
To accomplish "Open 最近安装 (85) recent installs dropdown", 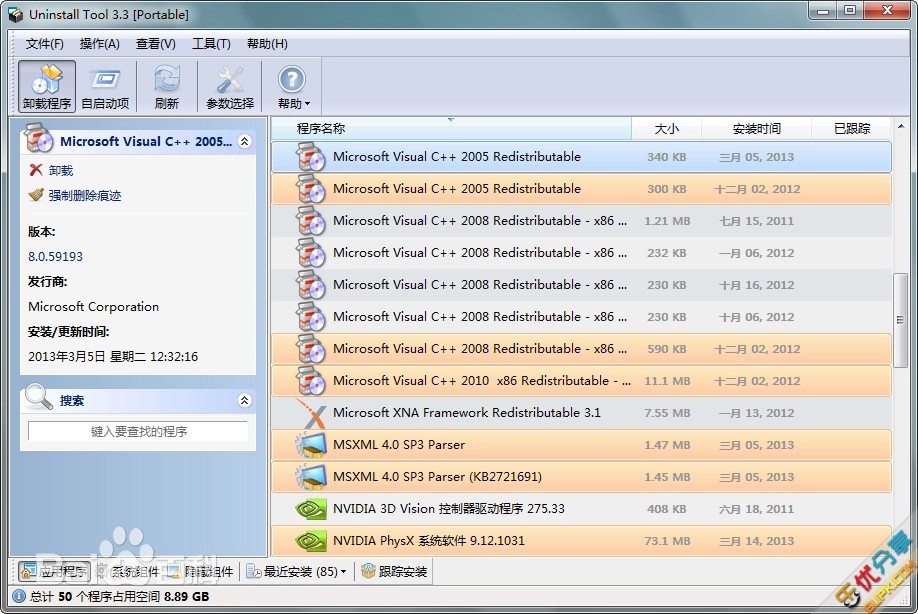I will click(296, 571).
